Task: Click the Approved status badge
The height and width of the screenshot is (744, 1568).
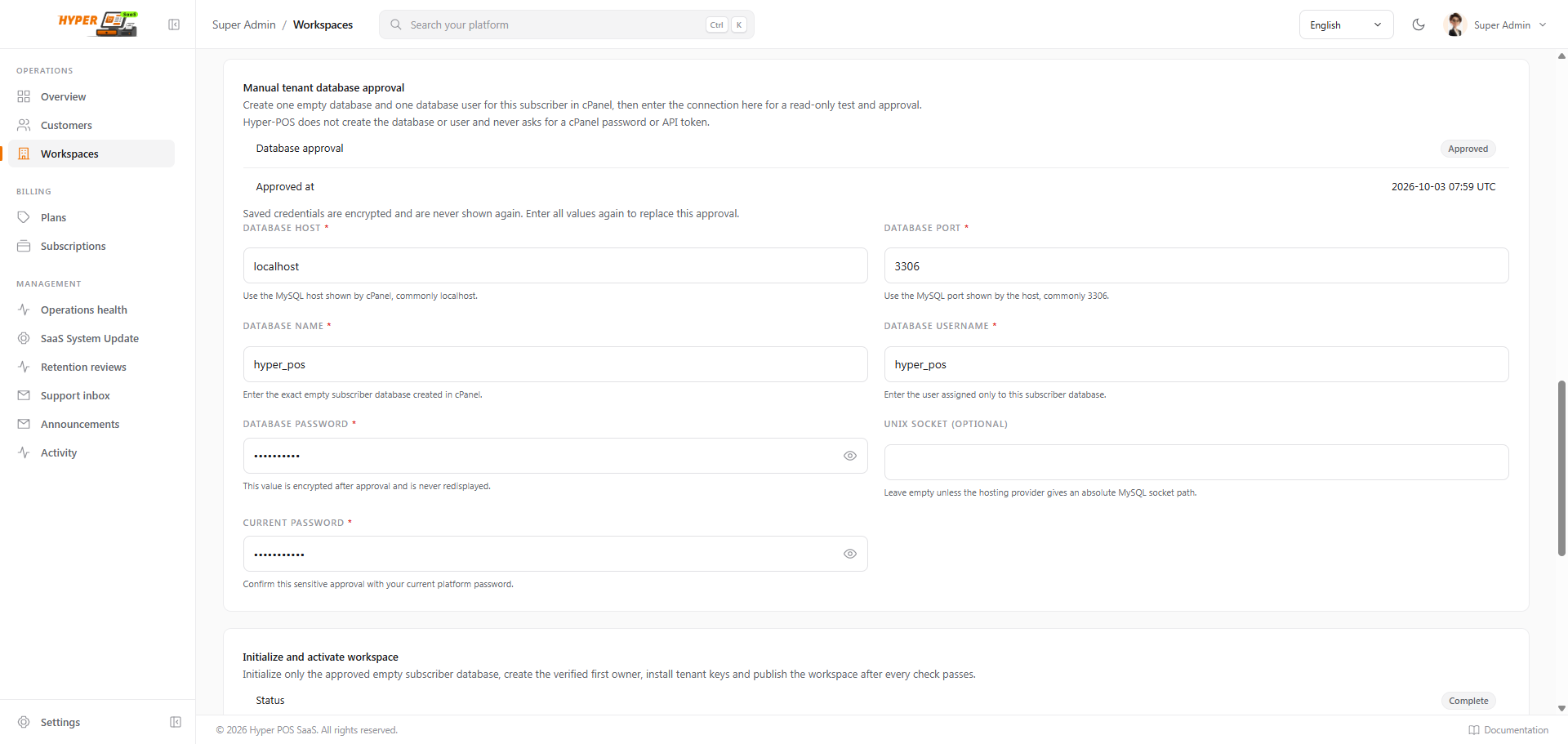Action: 1468,149
